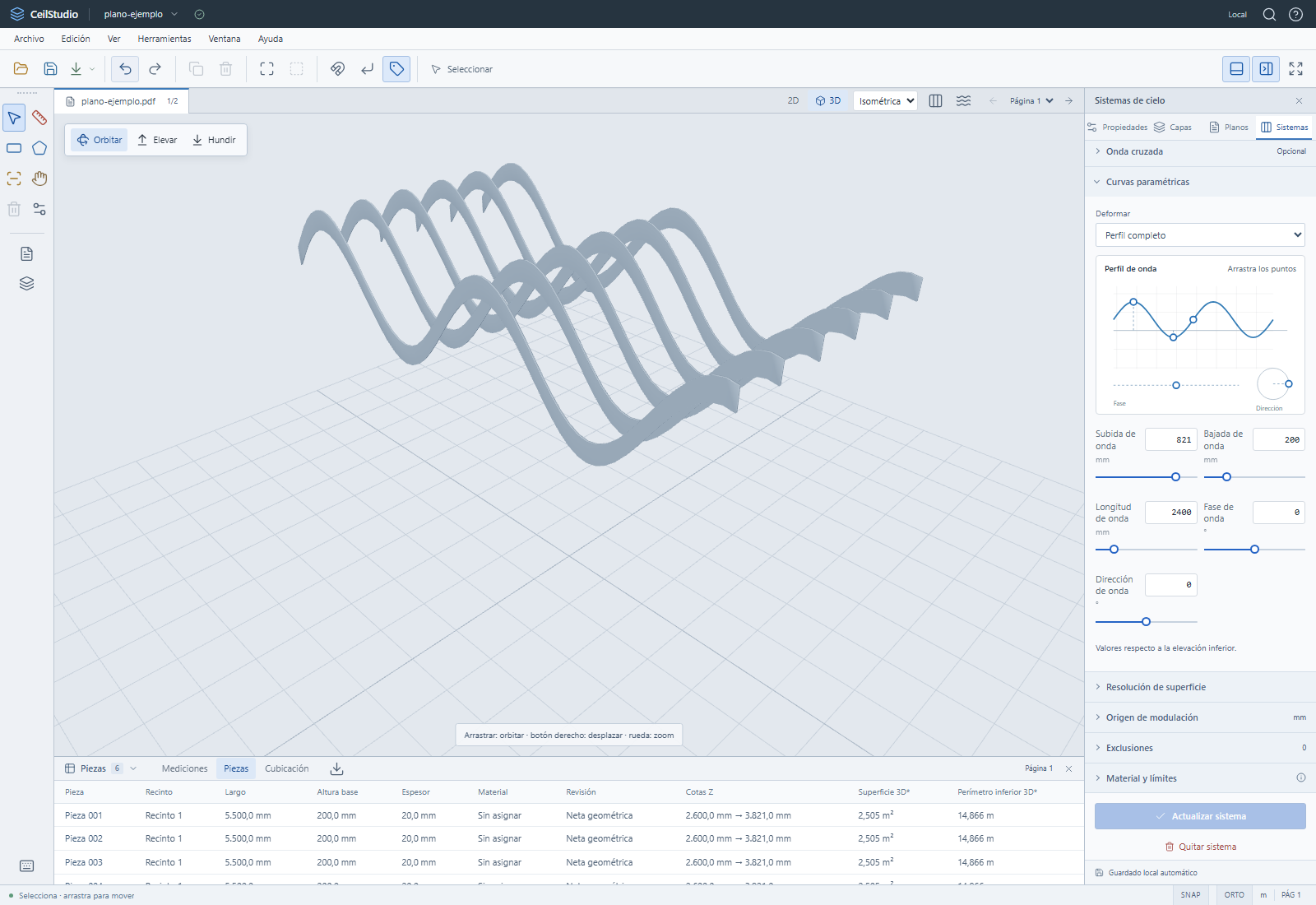Switch viewport to 3D mode
Viewport: 1316px width, 905px height.
coord(828,101)
